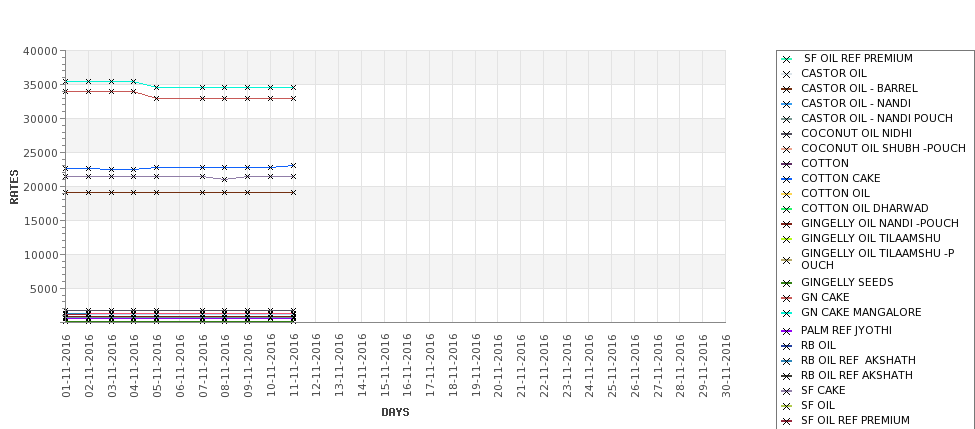The height and width of the screenshot is (429, 975).
Task: Click the DAYS x-axis title
Action: pos(395,412)
